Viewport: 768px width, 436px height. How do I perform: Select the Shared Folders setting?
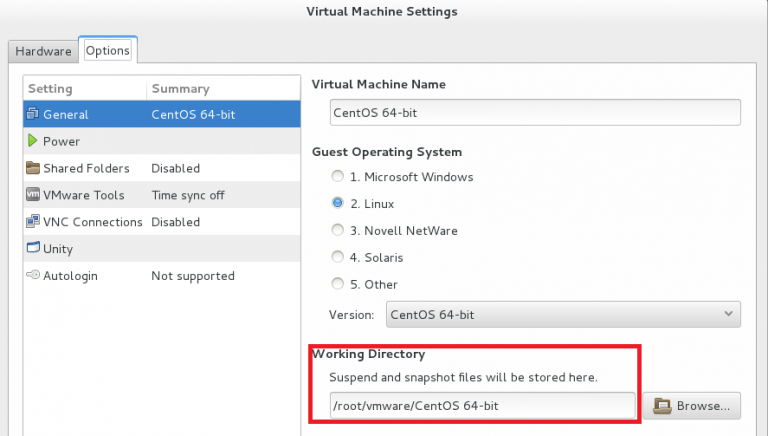click(162, 168)
